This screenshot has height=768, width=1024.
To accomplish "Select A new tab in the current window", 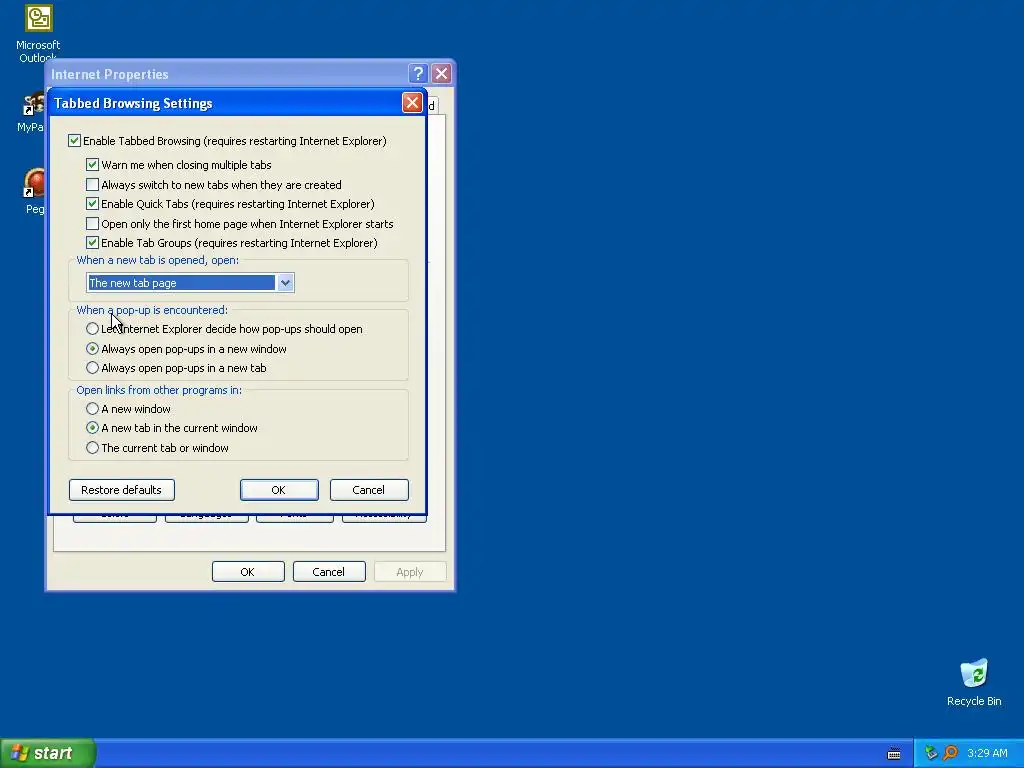I will (x=92, y=428).
